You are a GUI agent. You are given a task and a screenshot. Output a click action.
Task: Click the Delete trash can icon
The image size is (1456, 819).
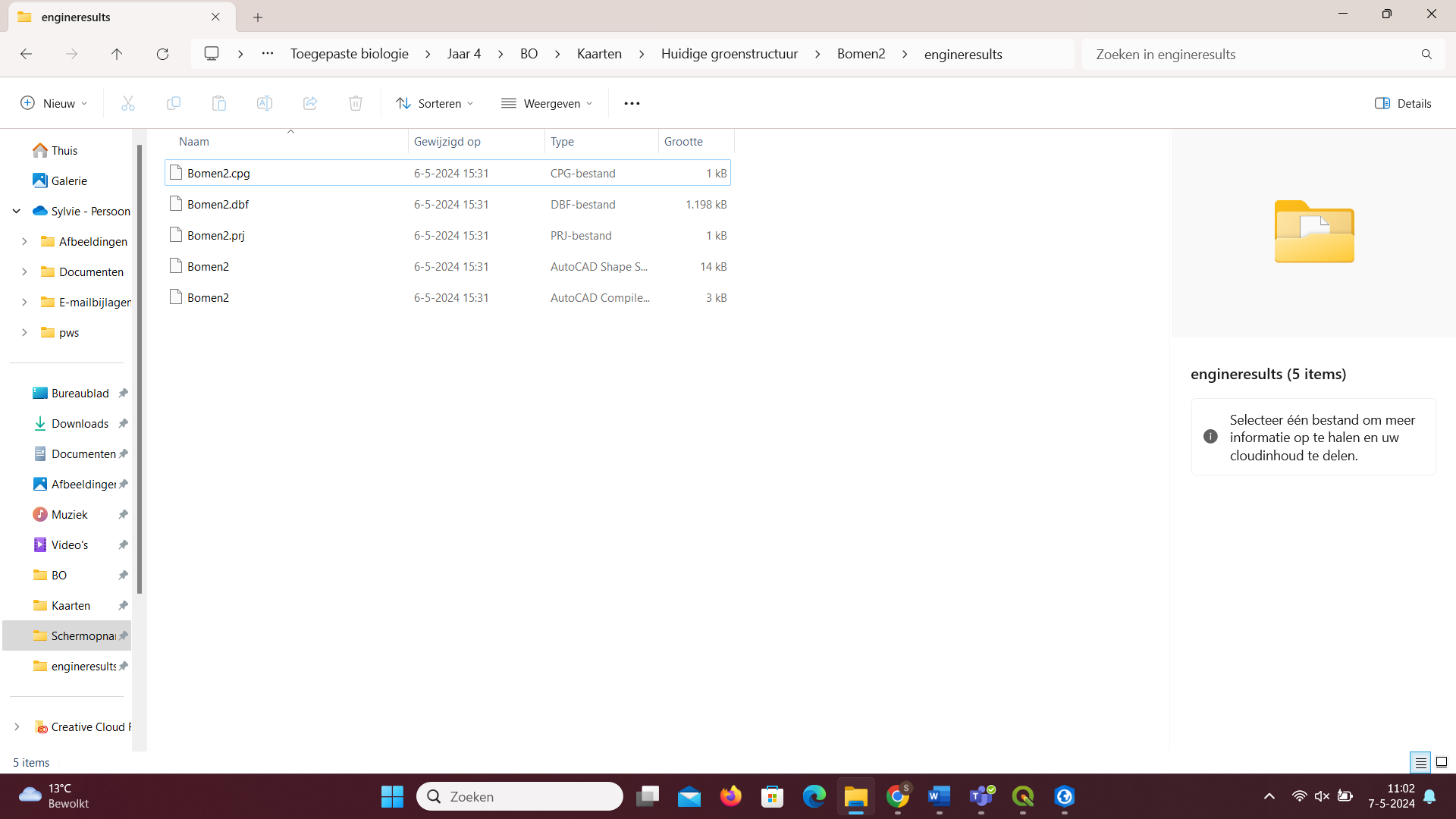[x=355, y=103]
